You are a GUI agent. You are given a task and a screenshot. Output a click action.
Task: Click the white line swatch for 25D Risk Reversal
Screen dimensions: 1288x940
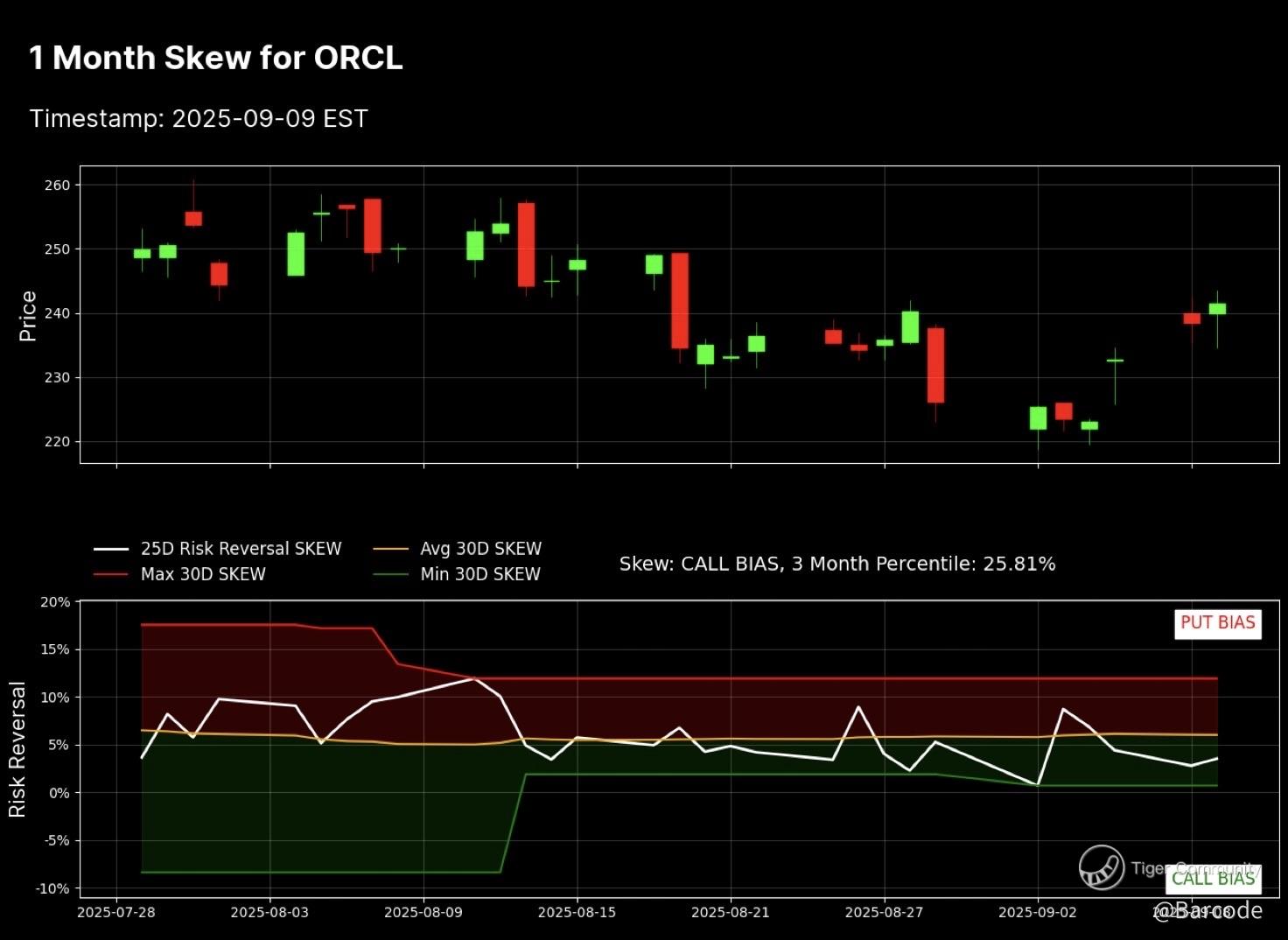pyautogui.click(x=111, y=550)
